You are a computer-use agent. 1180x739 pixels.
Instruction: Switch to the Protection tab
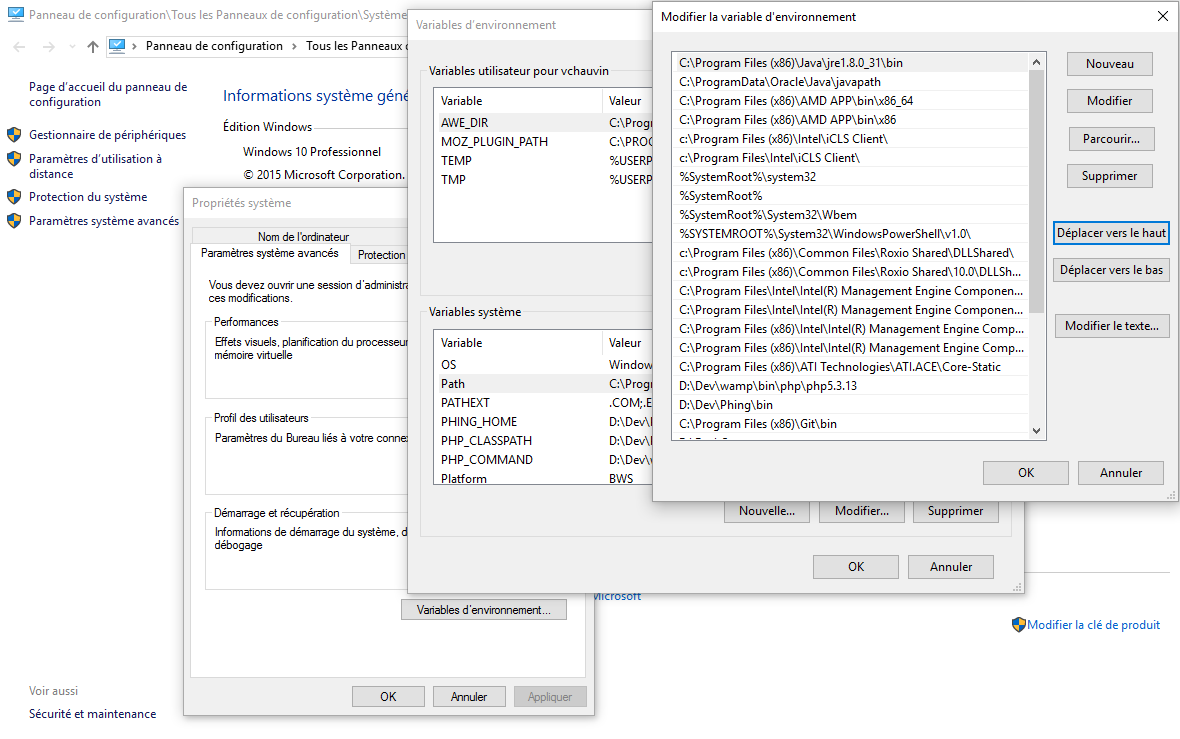[381, 255]
